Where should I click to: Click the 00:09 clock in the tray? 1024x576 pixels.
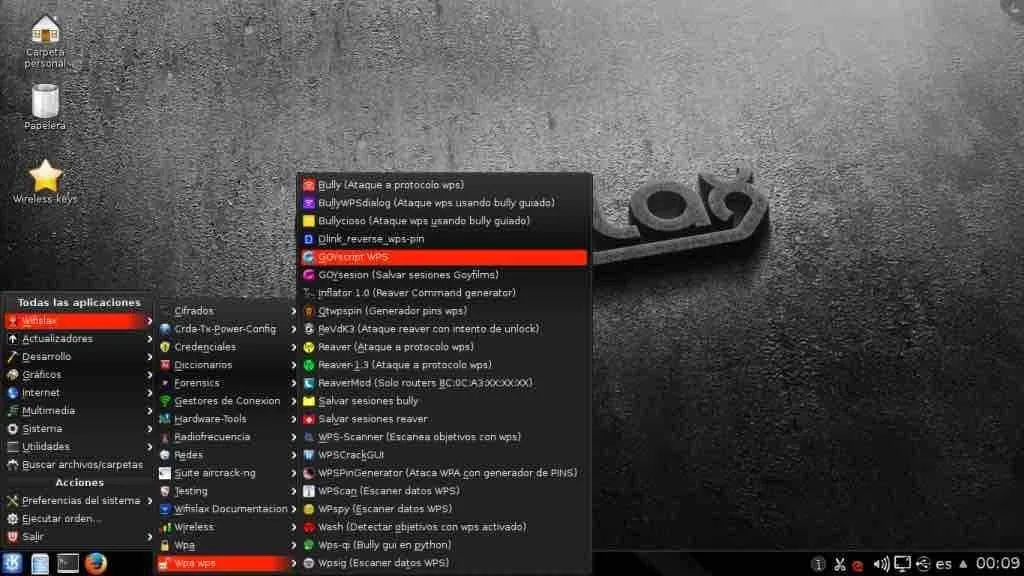(997, 563)
